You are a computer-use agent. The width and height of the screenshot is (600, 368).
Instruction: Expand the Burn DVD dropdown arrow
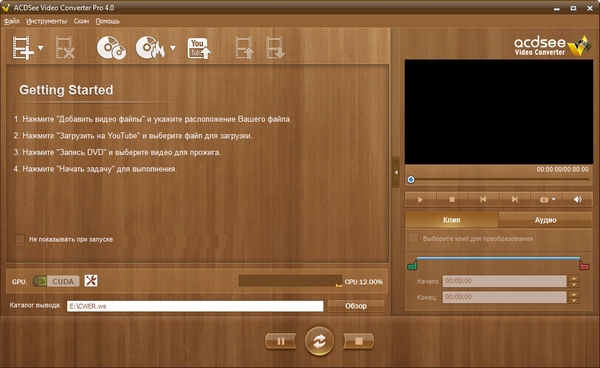(173, 48)
